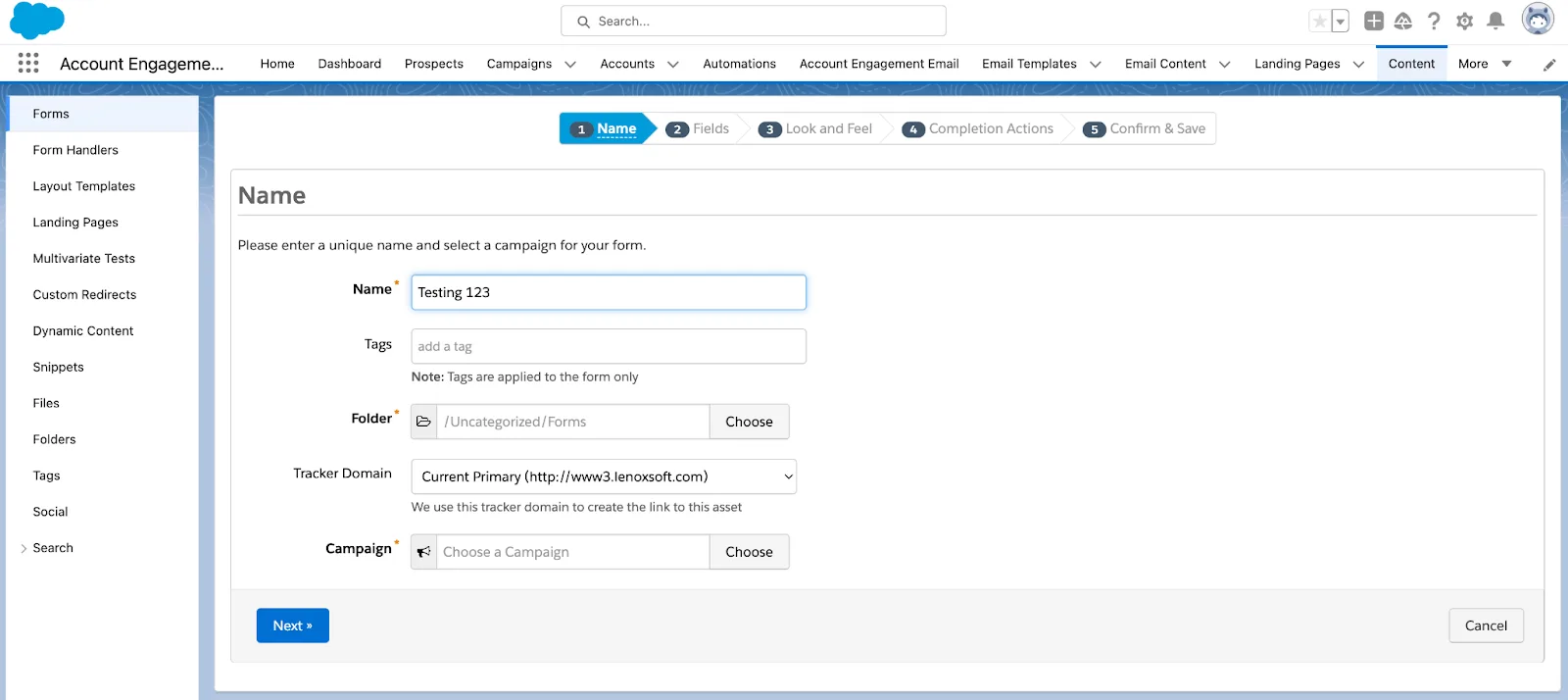Click Choose button for Campaign
Screen dimensions: 1568x700
(749, 552)
